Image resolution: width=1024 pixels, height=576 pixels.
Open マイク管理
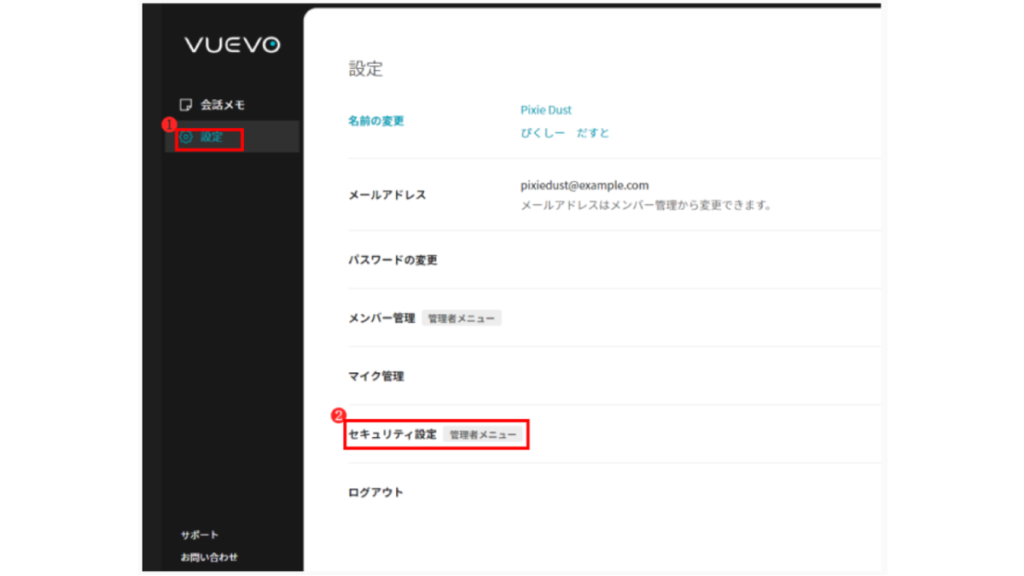375,376
